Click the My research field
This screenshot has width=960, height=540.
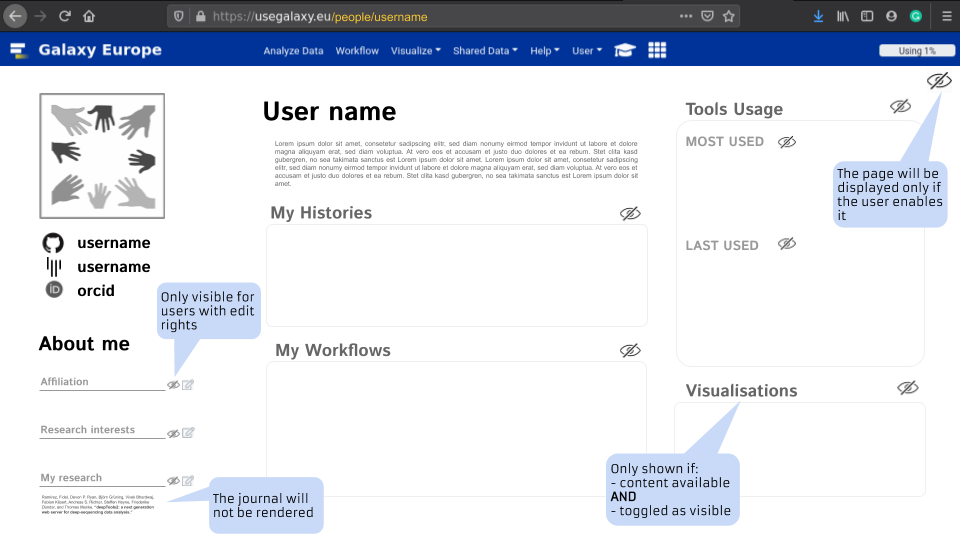[x=102, y=478]
